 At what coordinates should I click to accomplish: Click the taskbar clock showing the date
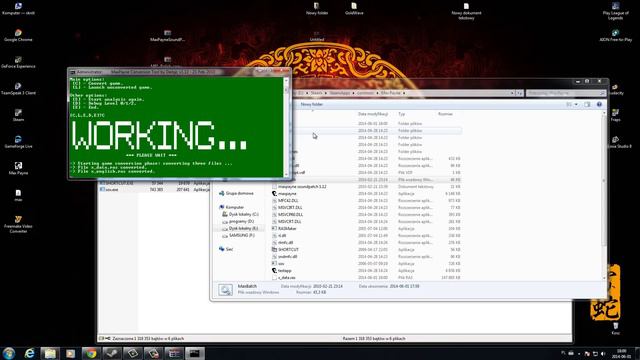click(x=621, y=353)
